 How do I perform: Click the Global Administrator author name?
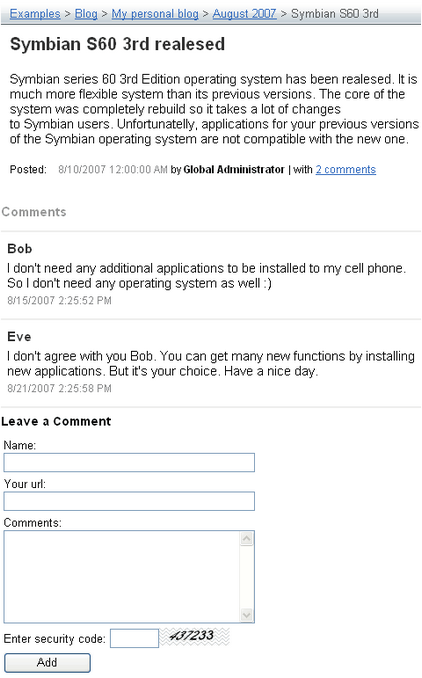click(x=234, y=170)
